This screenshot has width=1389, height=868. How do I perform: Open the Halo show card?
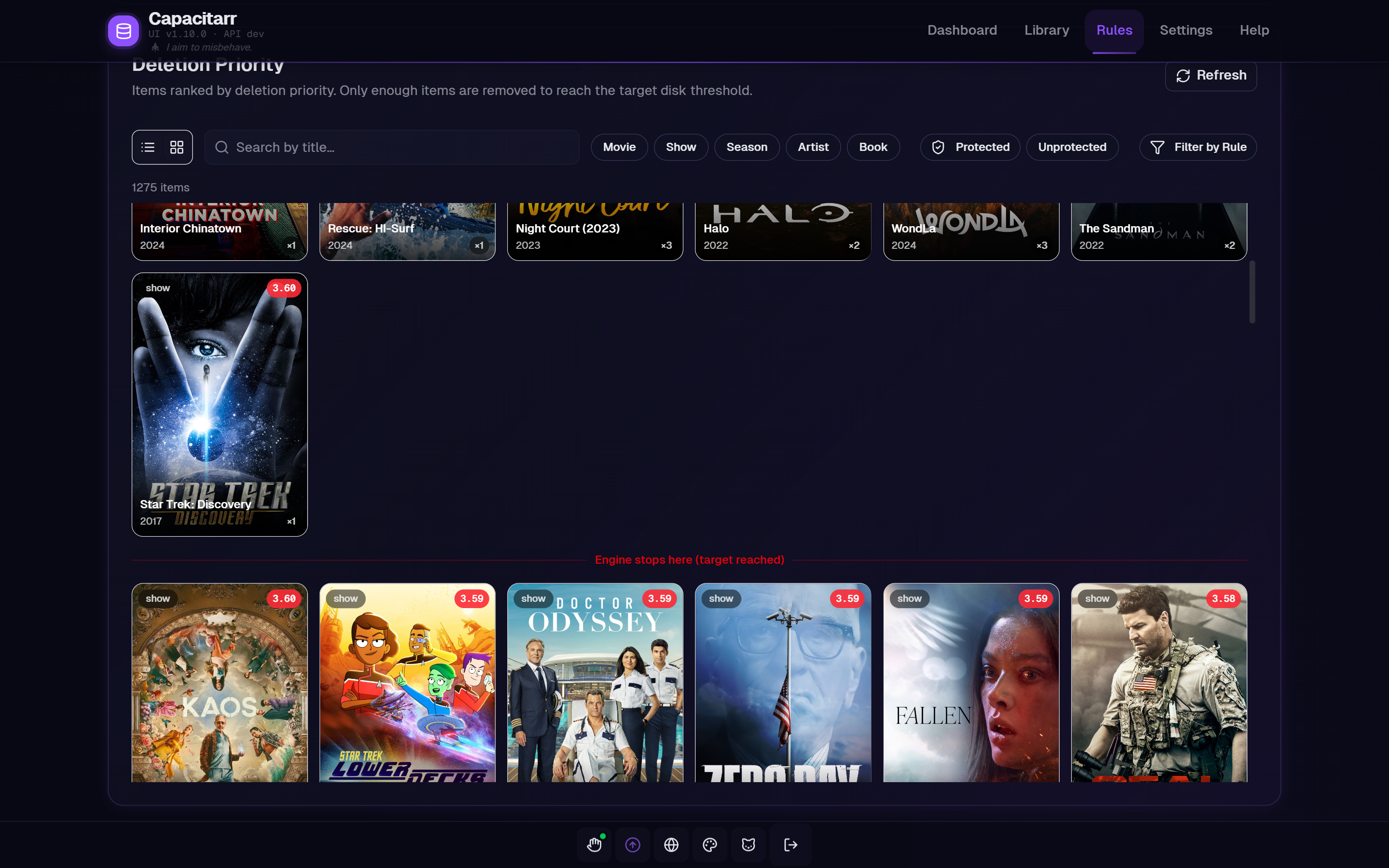coord(783,231)
